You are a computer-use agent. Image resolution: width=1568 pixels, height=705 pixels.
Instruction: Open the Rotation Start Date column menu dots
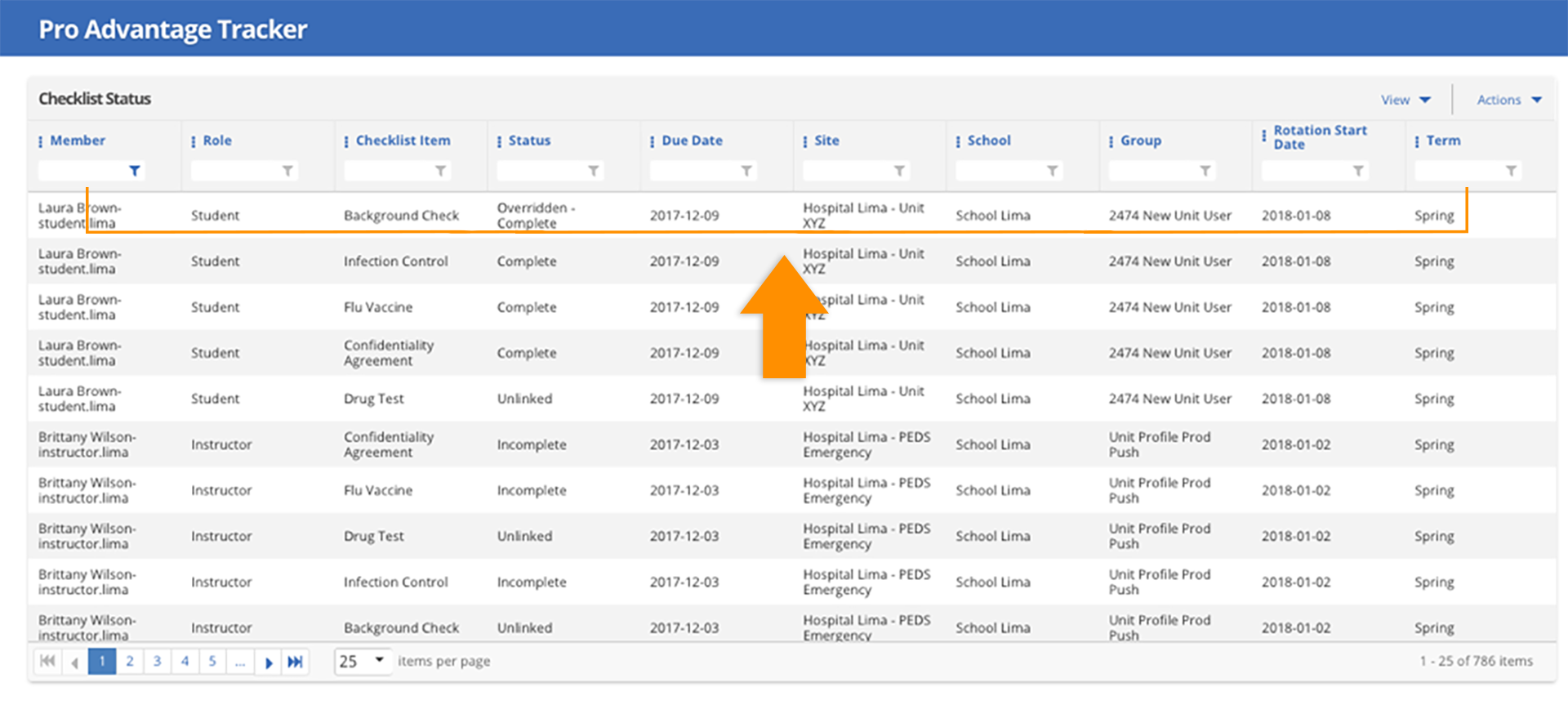point(1264,135)
